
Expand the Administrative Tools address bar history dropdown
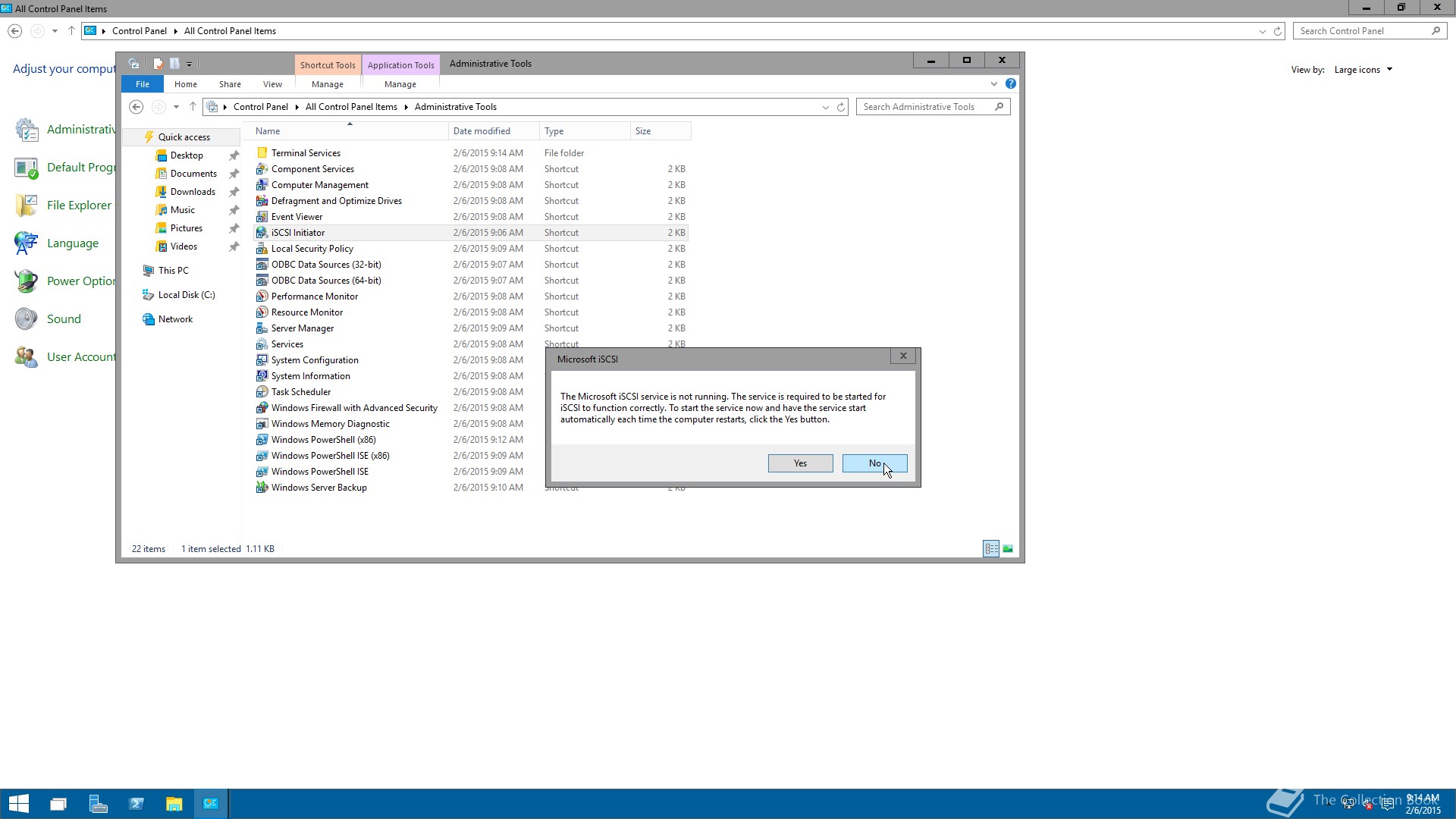[825, 107]
